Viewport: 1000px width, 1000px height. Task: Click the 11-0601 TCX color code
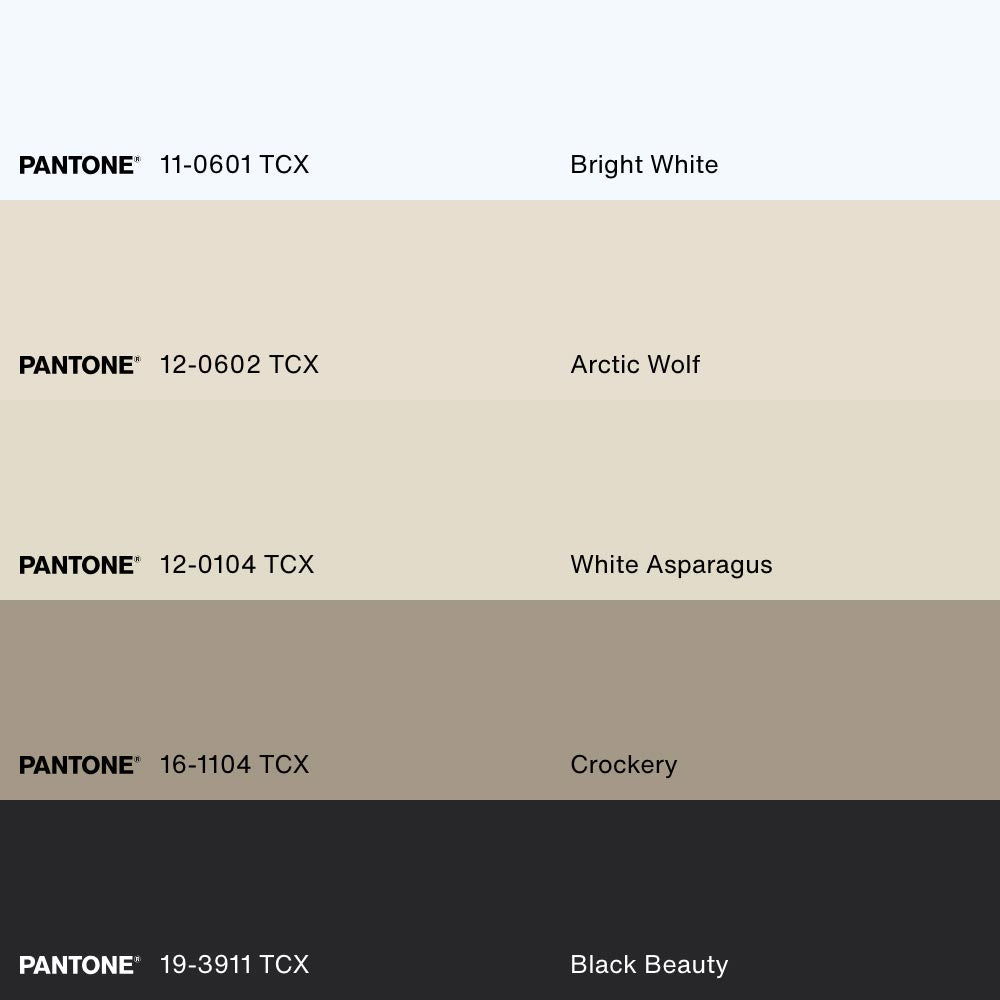tap(234, 165)
